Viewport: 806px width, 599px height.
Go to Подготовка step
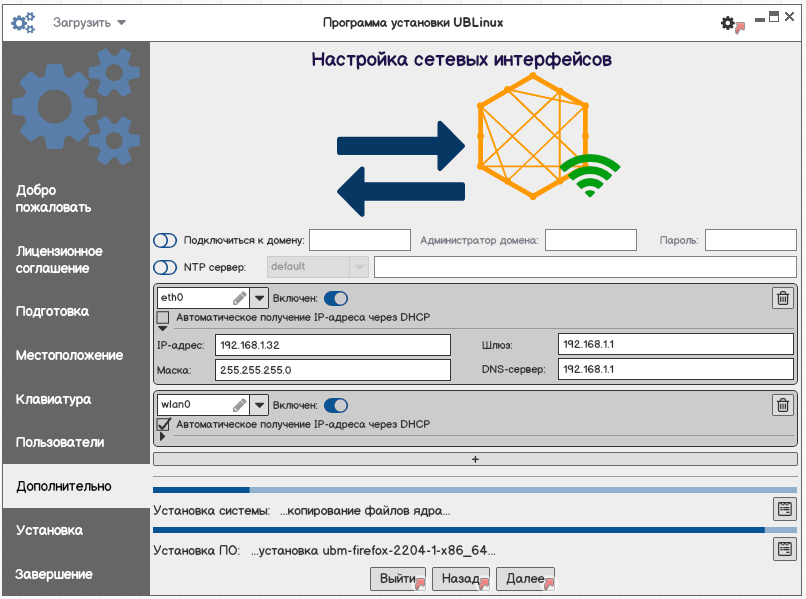tap(52, 311)
